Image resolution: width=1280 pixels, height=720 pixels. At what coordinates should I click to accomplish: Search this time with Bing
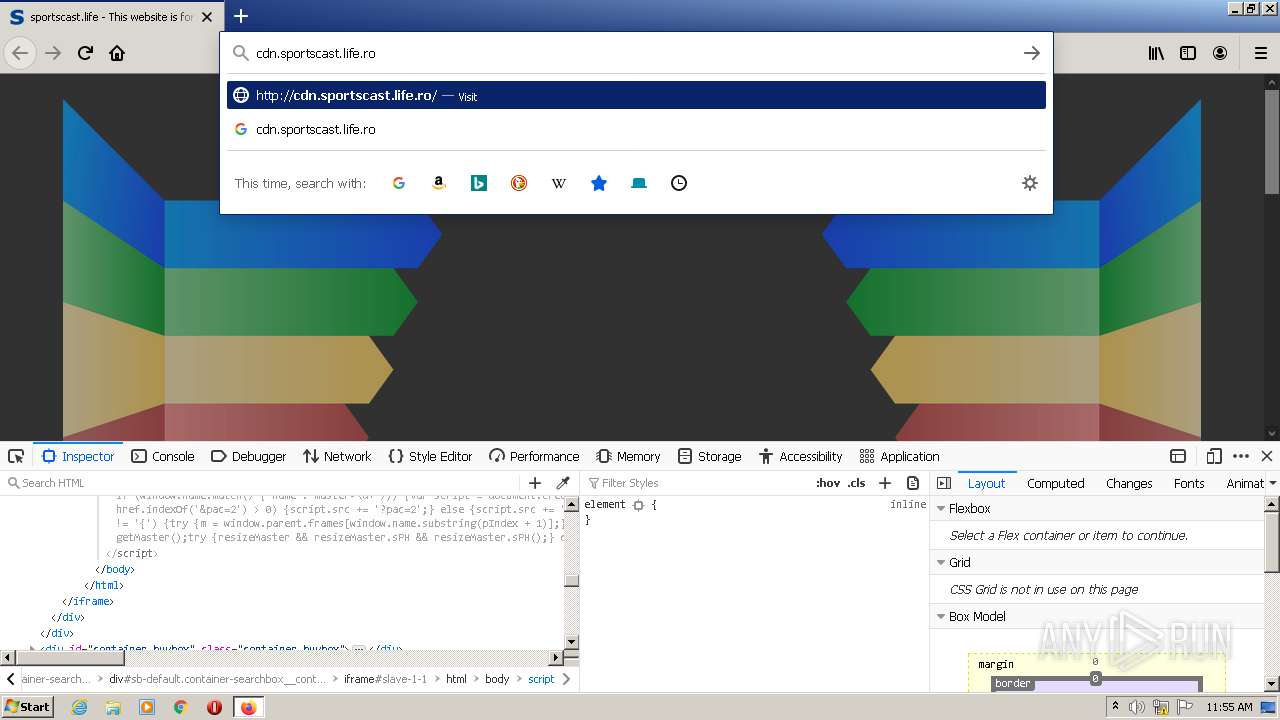pos(479,183)
